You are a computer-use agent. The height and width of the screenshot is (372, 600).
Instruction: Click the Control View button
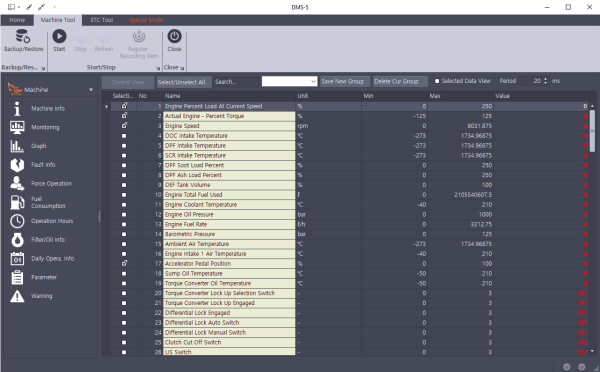click(x=128, y=82)
